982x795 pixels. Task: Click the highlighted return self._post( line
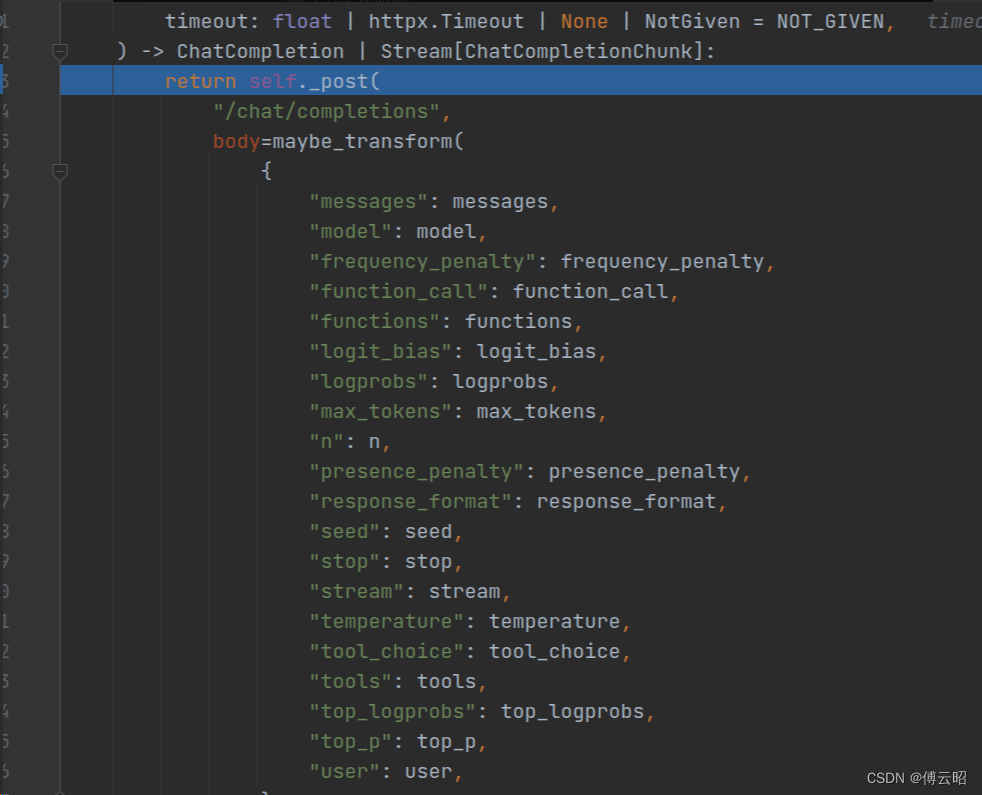[x=273, y=81]
